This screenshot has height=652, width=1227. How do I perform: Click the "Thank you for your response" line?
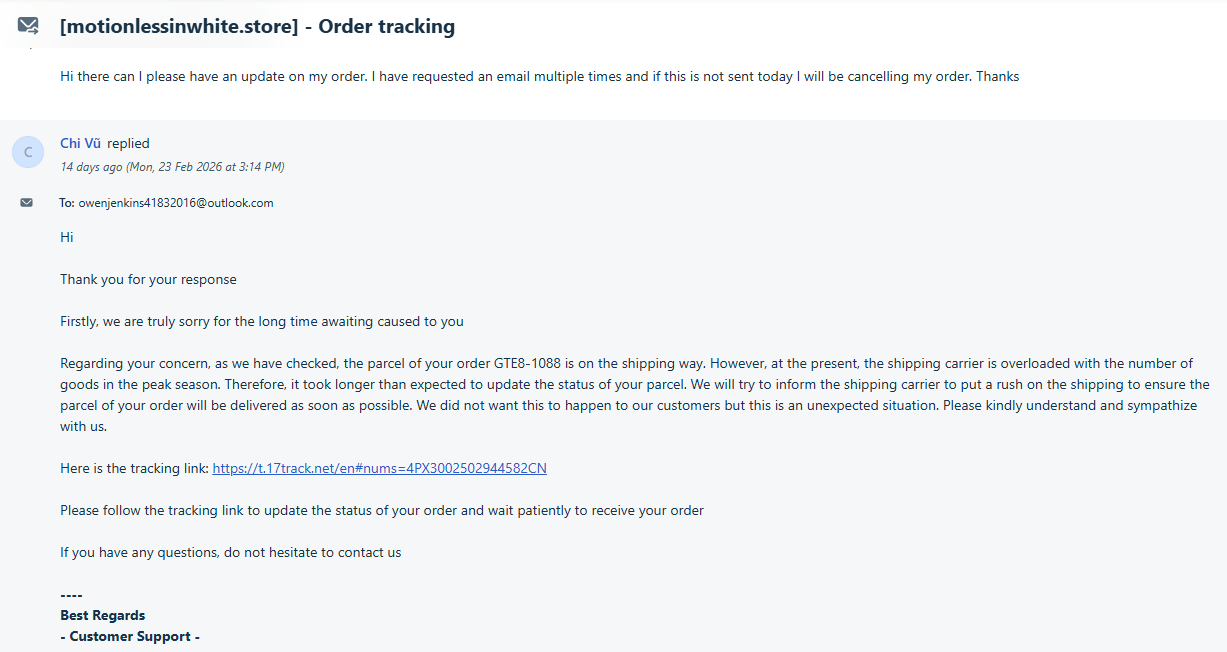pos(148,279)
